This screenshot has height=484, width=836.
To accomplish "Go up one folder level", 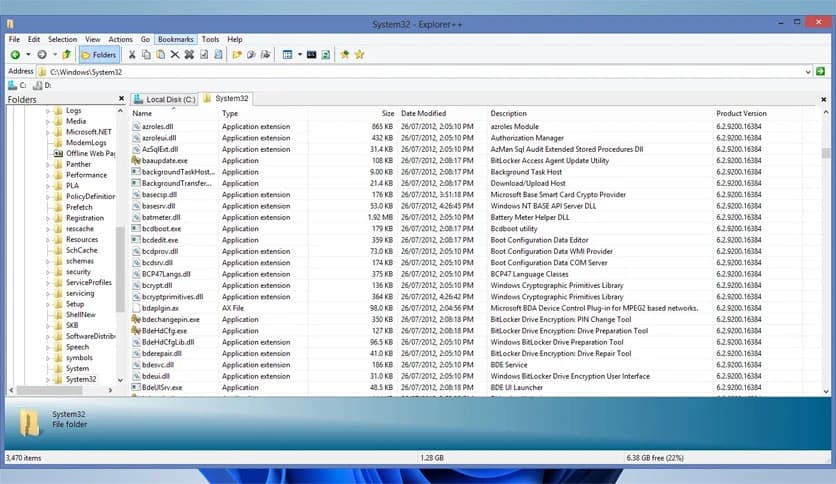I will pyautogui.click(x=67, y=54).
